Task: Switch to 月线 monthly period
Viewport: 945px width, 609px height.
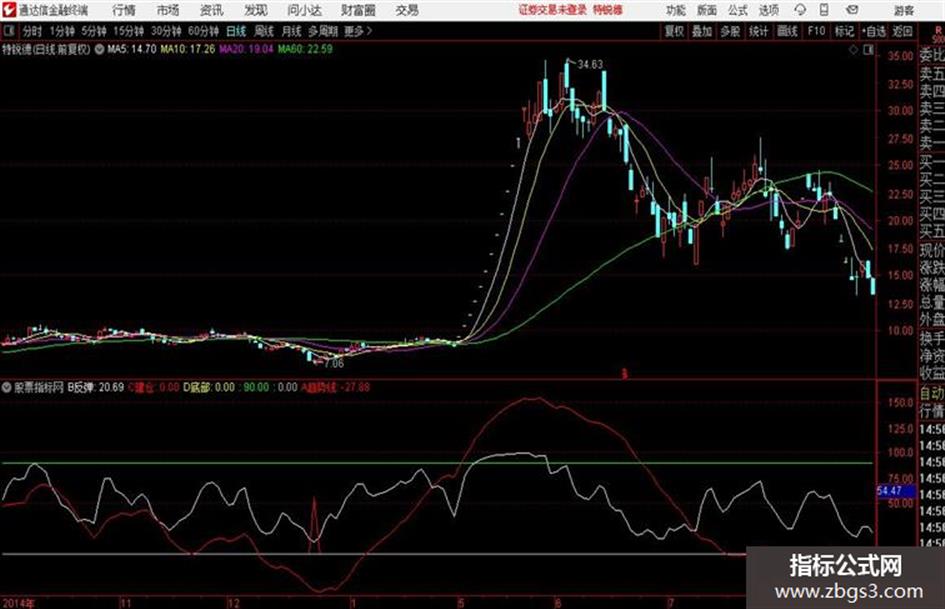Action: point(292,31)
